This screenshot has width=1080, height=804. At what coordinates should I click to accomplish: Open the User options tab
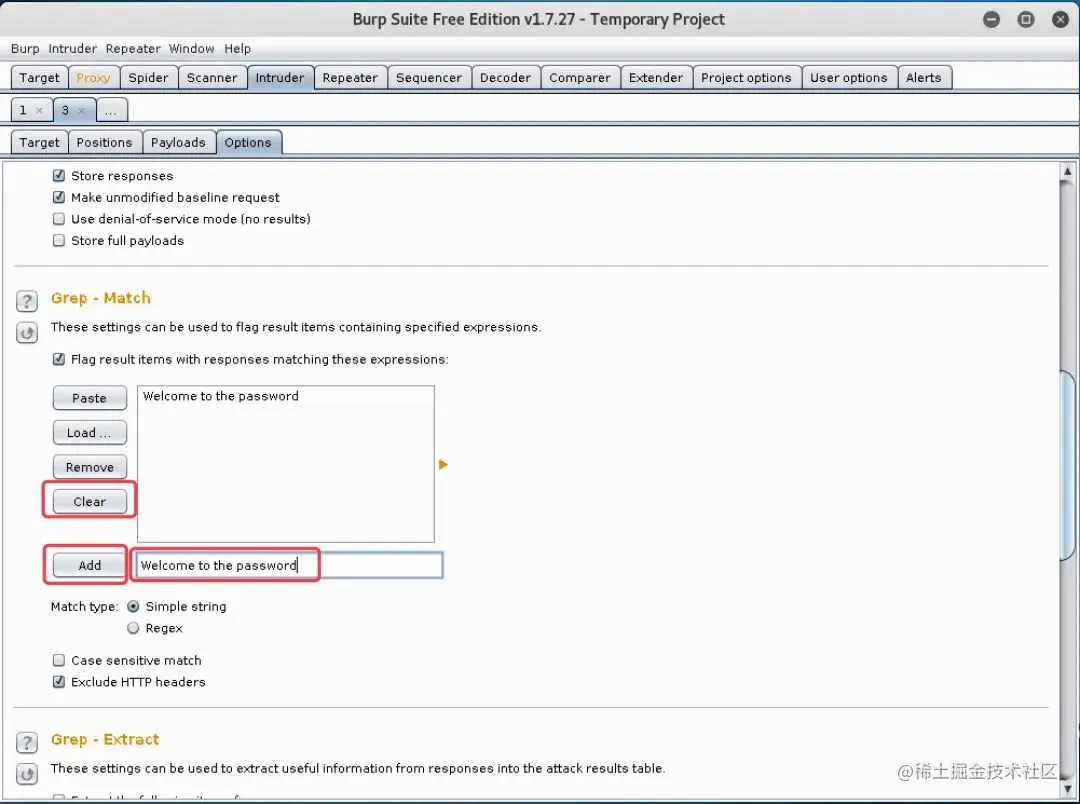click(849, 78)
